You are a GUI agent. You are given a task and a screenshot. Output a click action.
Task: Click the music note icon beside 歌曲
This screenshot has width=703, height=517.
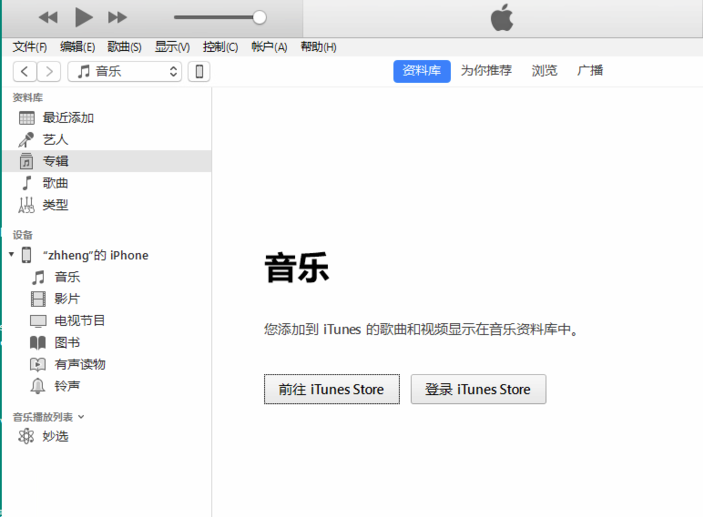tap(27, 183)
